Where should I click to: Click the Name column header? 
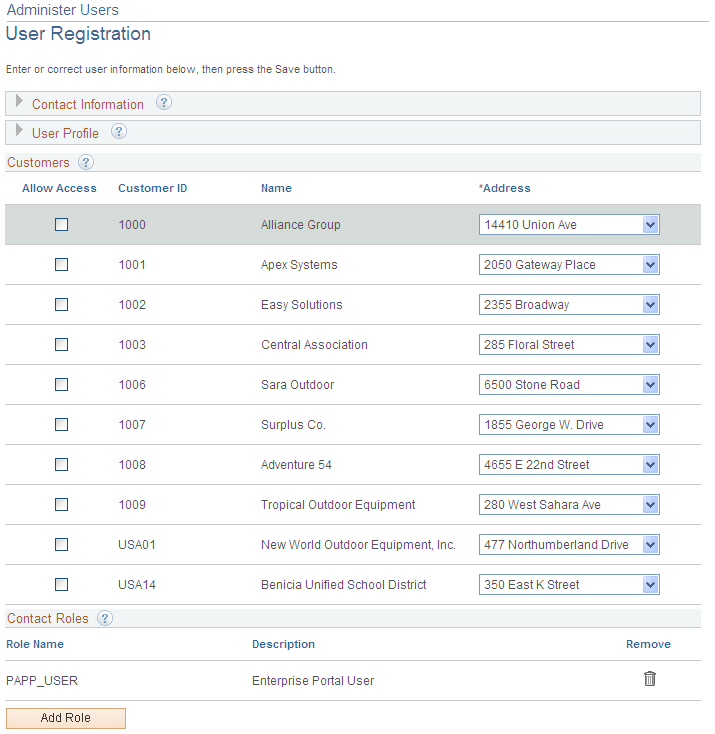[x=276, y=188]
